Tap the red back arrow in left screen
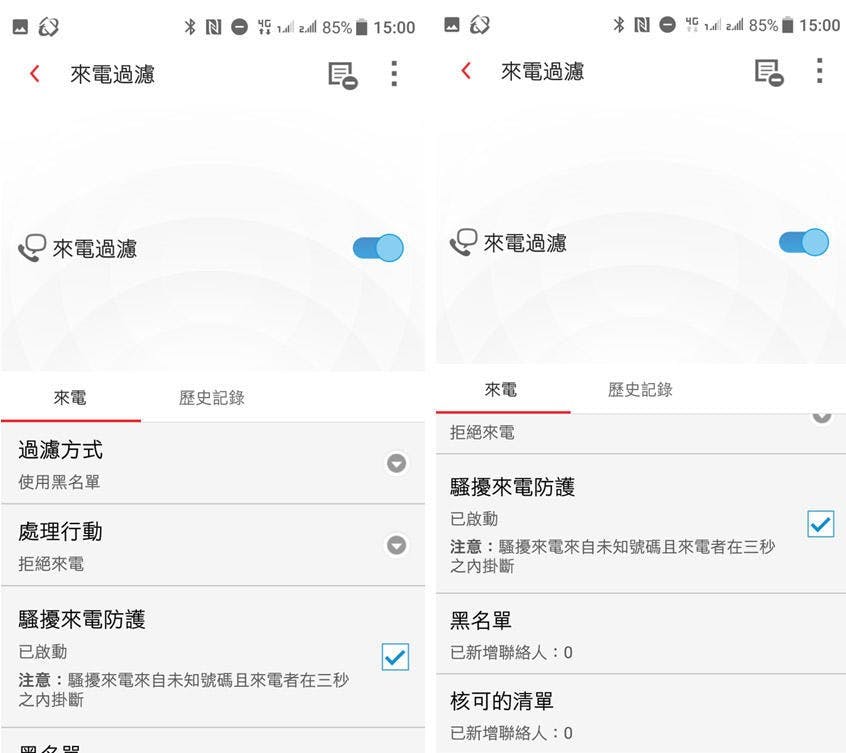This screenshot has width=846, height=753. pos(35,73)
